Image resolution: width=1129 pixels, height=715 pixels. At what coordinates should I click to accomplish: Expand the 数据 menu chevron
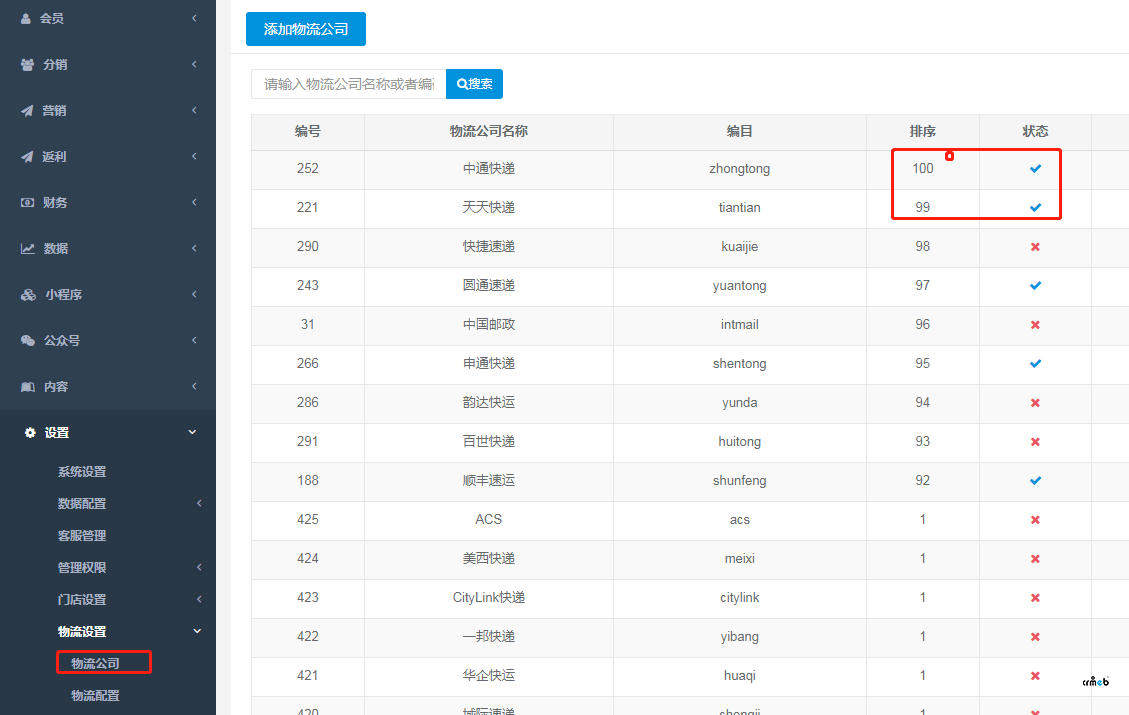[194, 248]
